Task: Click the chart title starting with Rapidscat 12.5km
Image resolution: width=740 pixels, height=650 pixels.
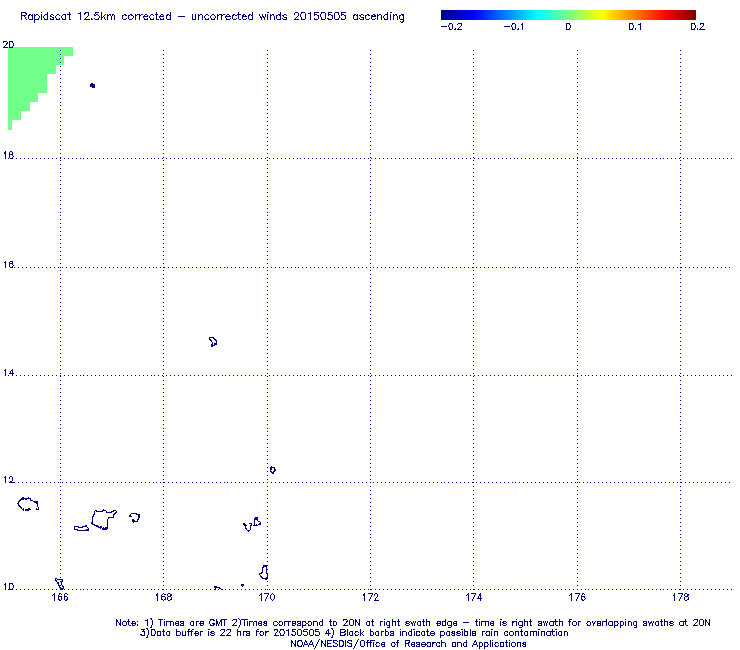Action: tap(212, 17)
